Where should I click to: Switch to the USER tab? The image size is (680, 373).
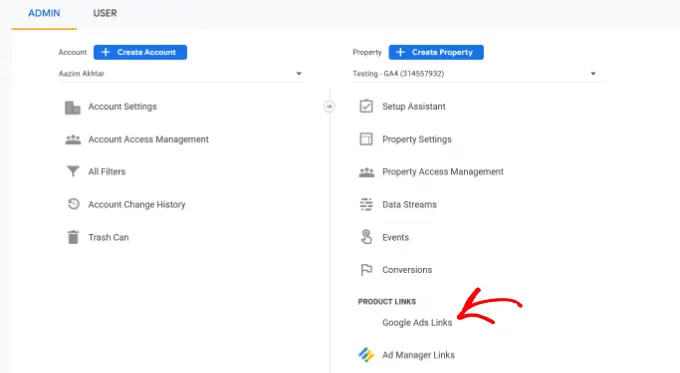tap(105, 13)
